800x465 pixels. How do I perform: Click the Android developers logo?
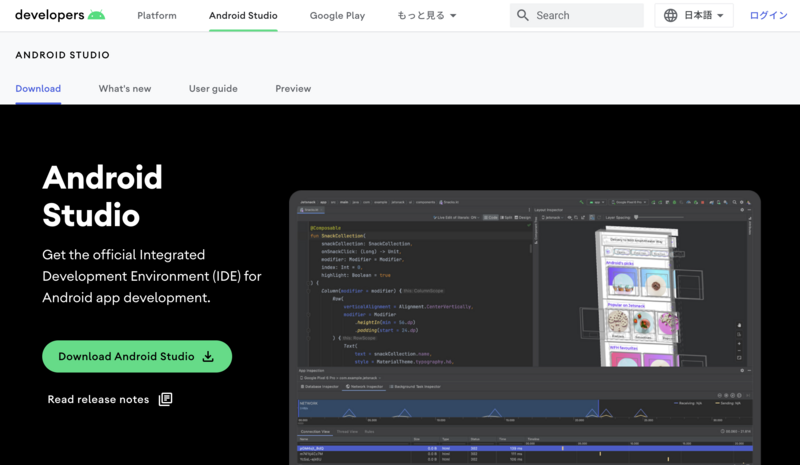[x=60, y=15]
